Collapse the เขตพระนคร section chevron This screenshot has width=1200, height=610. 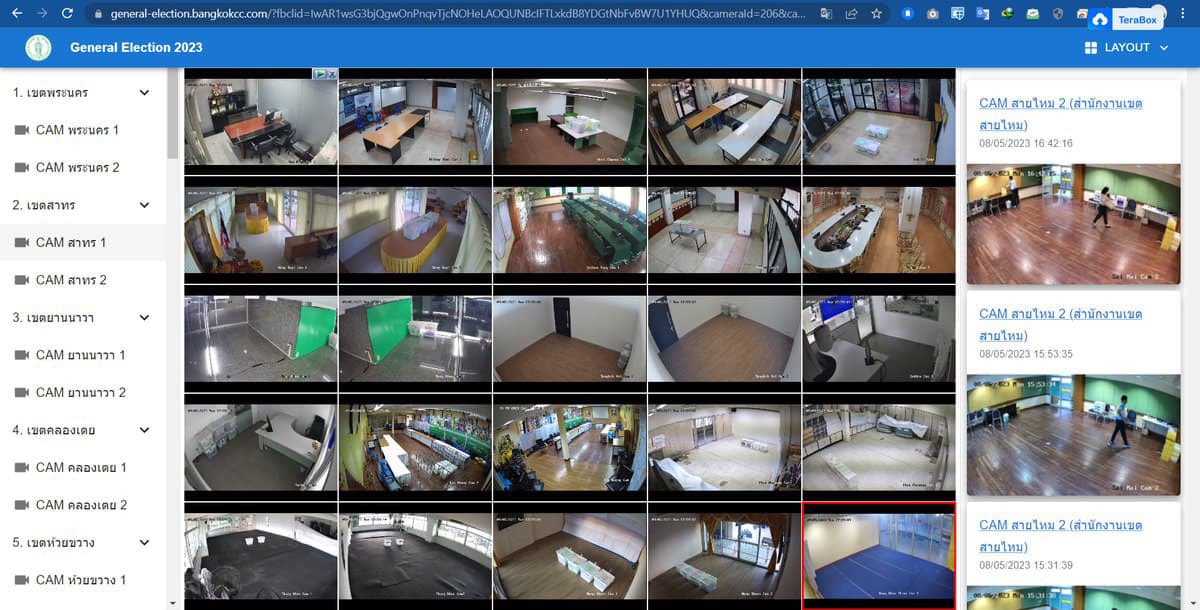[145, 92]
